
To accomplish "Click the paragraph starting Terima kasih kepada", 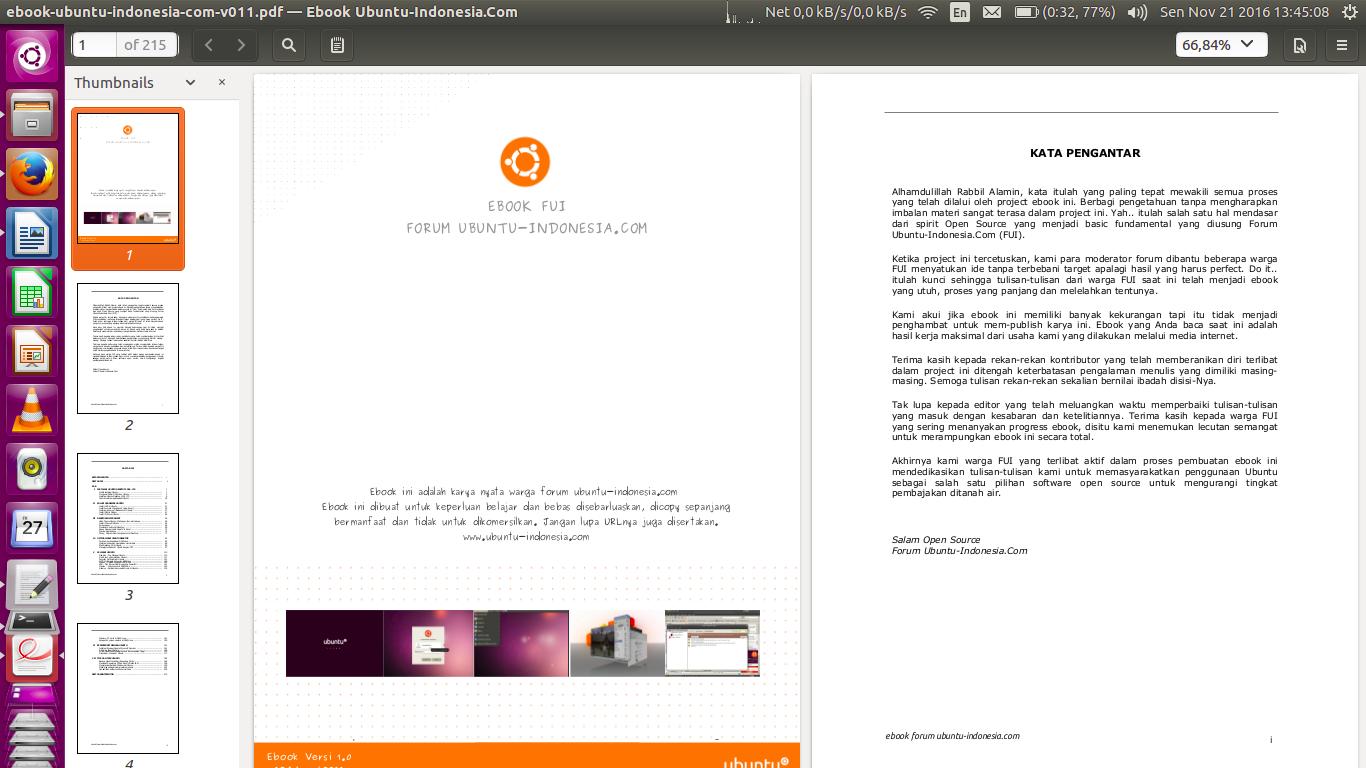I will click(1085, 370).
